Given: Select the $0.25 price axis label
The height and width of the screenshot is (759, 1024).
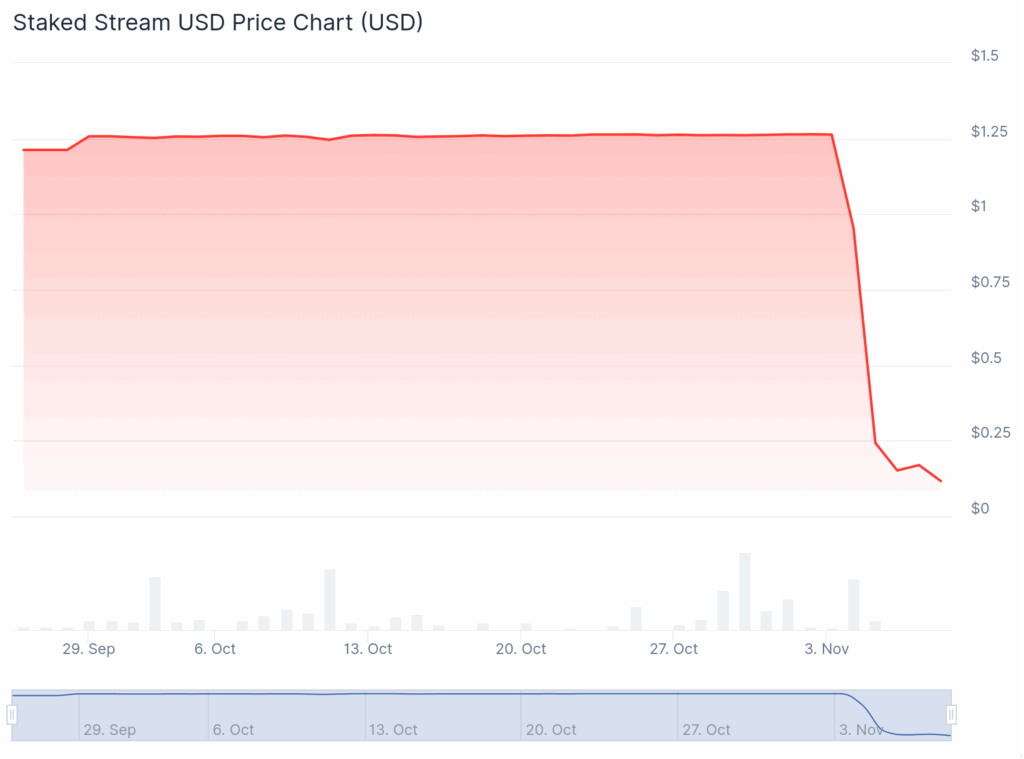Looking at the screenshot, I should point(990,433).
